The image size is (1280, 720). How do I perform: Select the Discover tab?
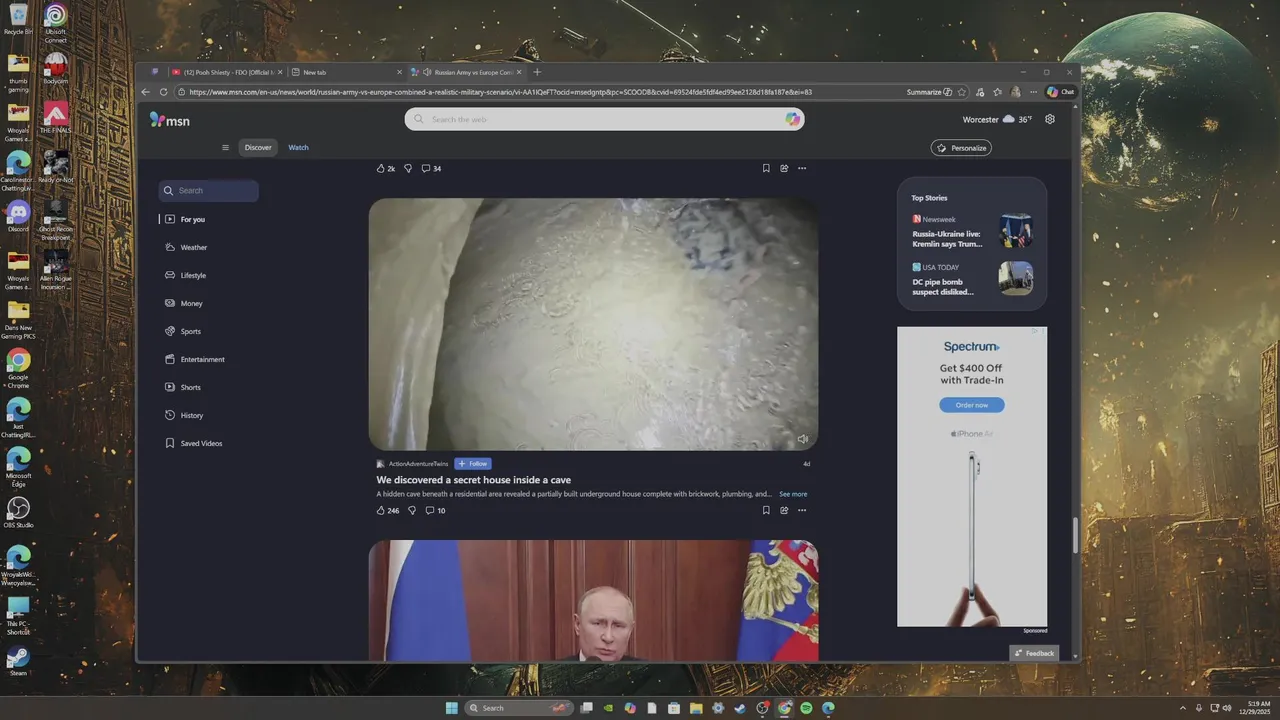pyautogui.click(x=258, y=147)
